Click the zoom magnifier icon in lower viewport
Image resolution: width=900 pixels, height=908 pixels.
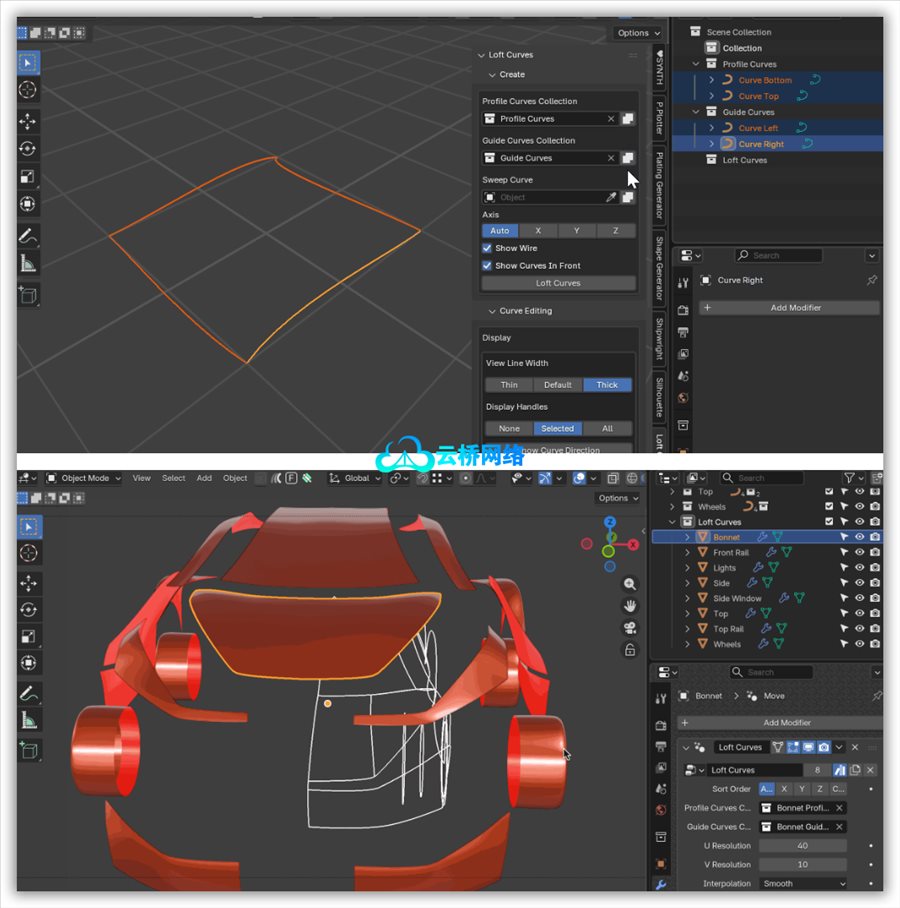pos(630,584)
